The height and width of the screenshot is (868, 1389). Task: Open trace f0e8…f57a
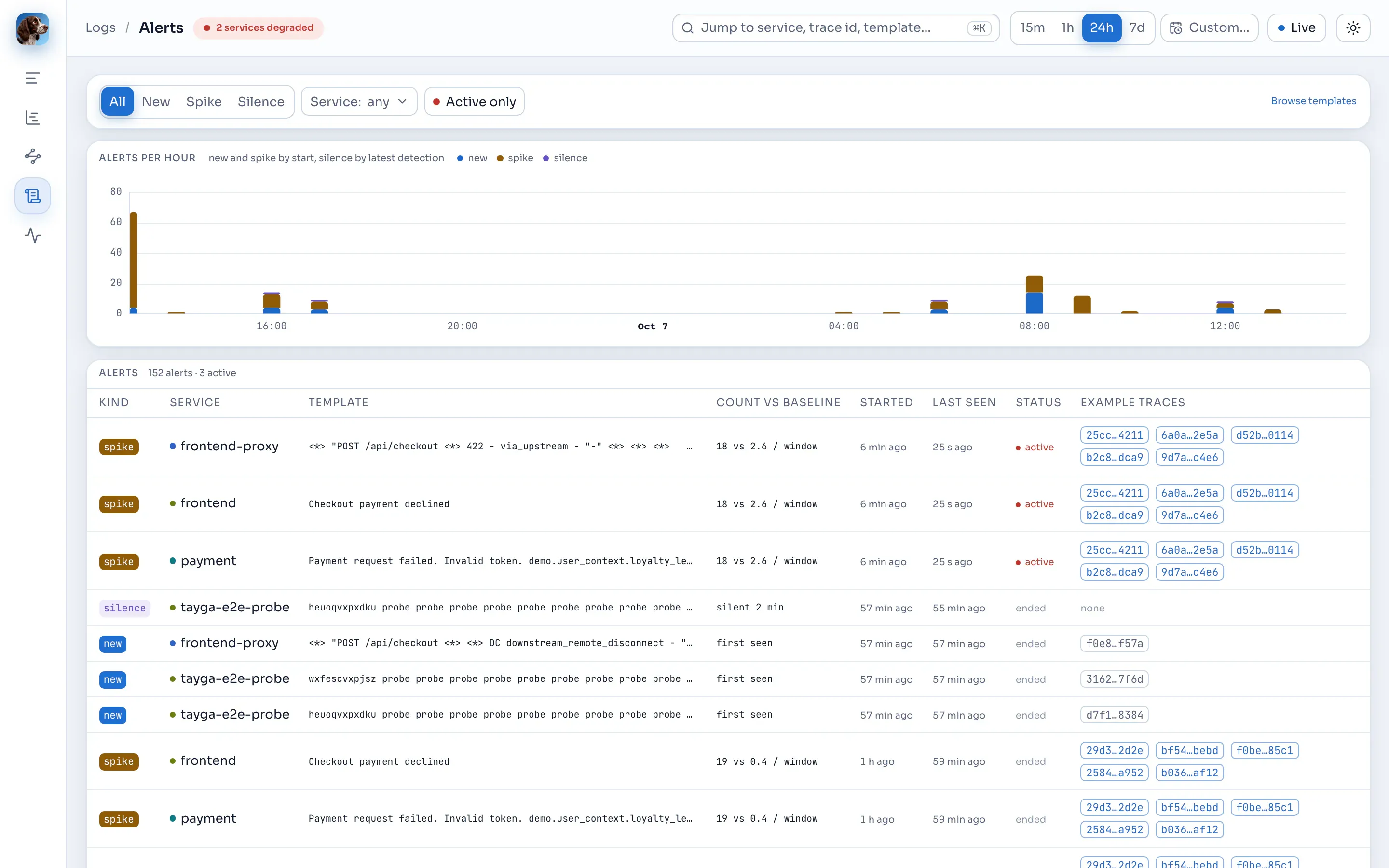(1114, 644)
